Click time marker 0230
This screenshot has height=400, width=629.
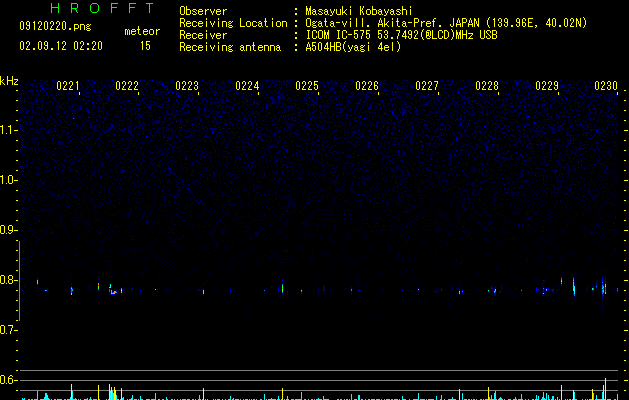(606, 86)
